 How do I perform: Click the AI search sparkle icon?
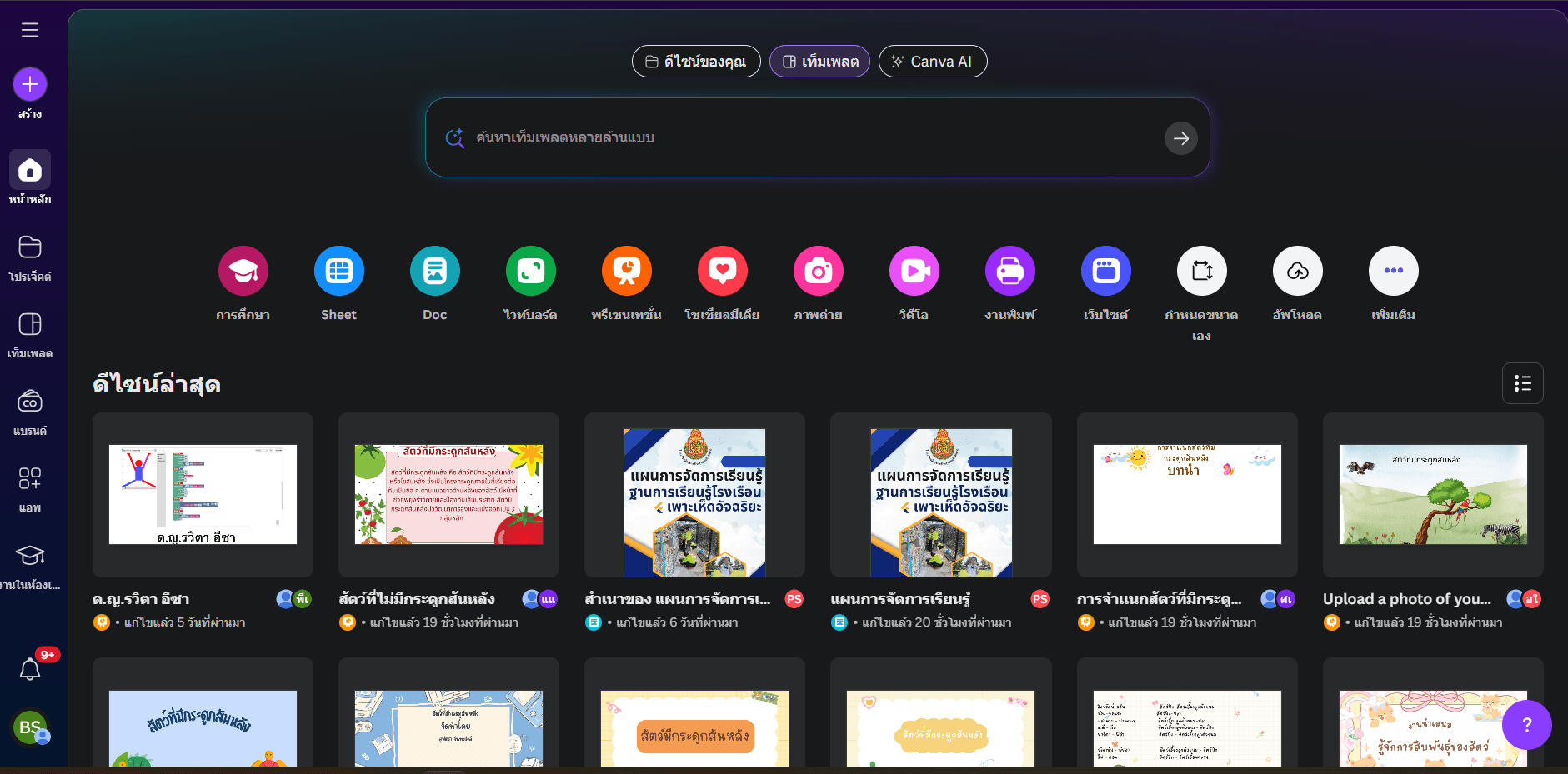[454, 138]
